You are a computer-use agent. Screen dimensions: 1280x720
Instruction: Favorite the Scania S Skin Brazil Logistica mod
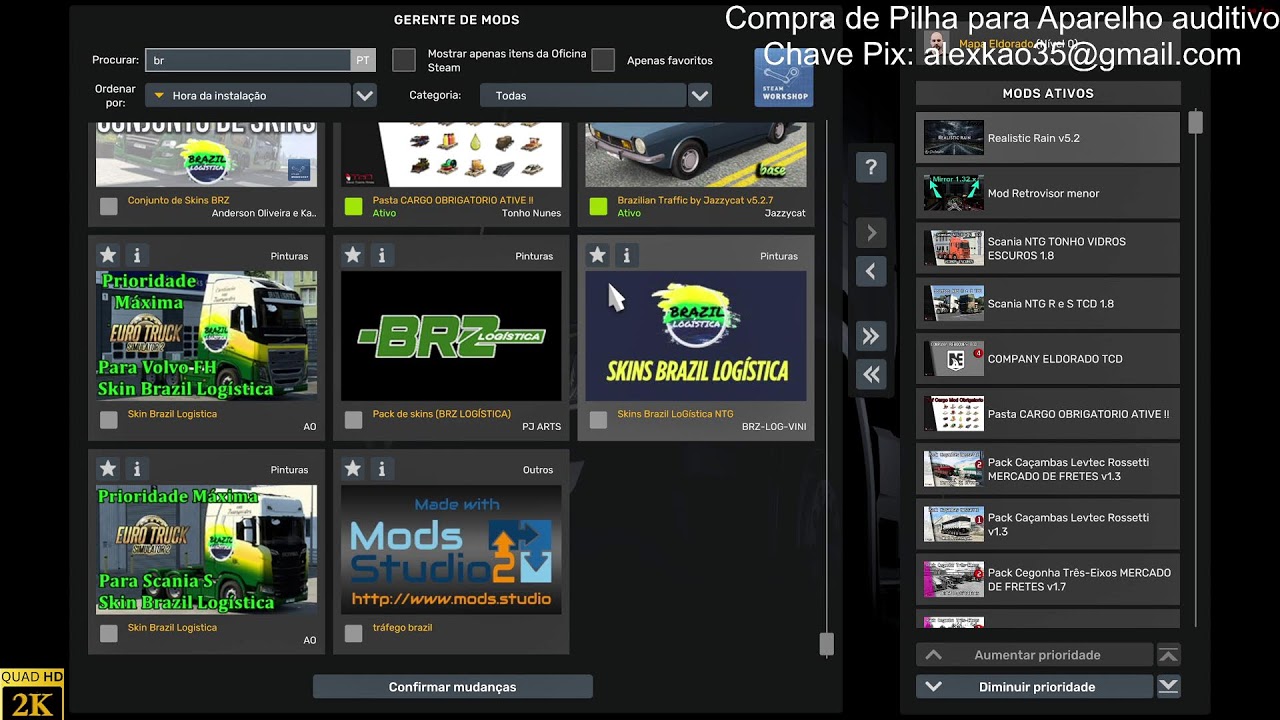pos(108,468)
